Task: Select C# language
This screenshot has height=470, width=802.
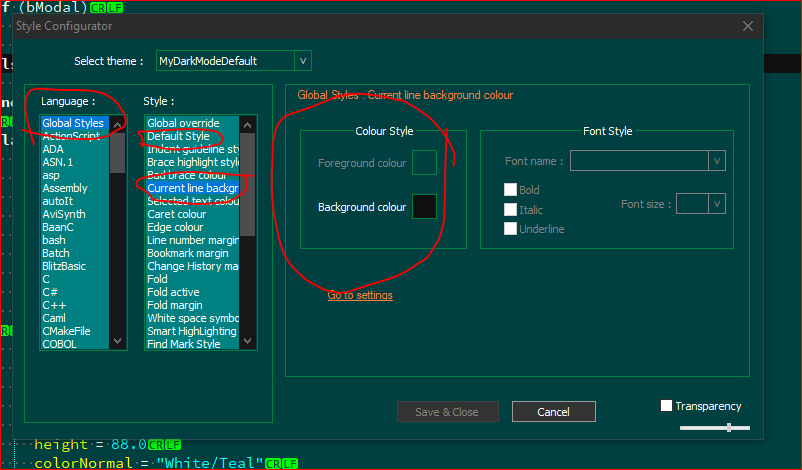Action: pyautogui.click(x=75, y=292)
